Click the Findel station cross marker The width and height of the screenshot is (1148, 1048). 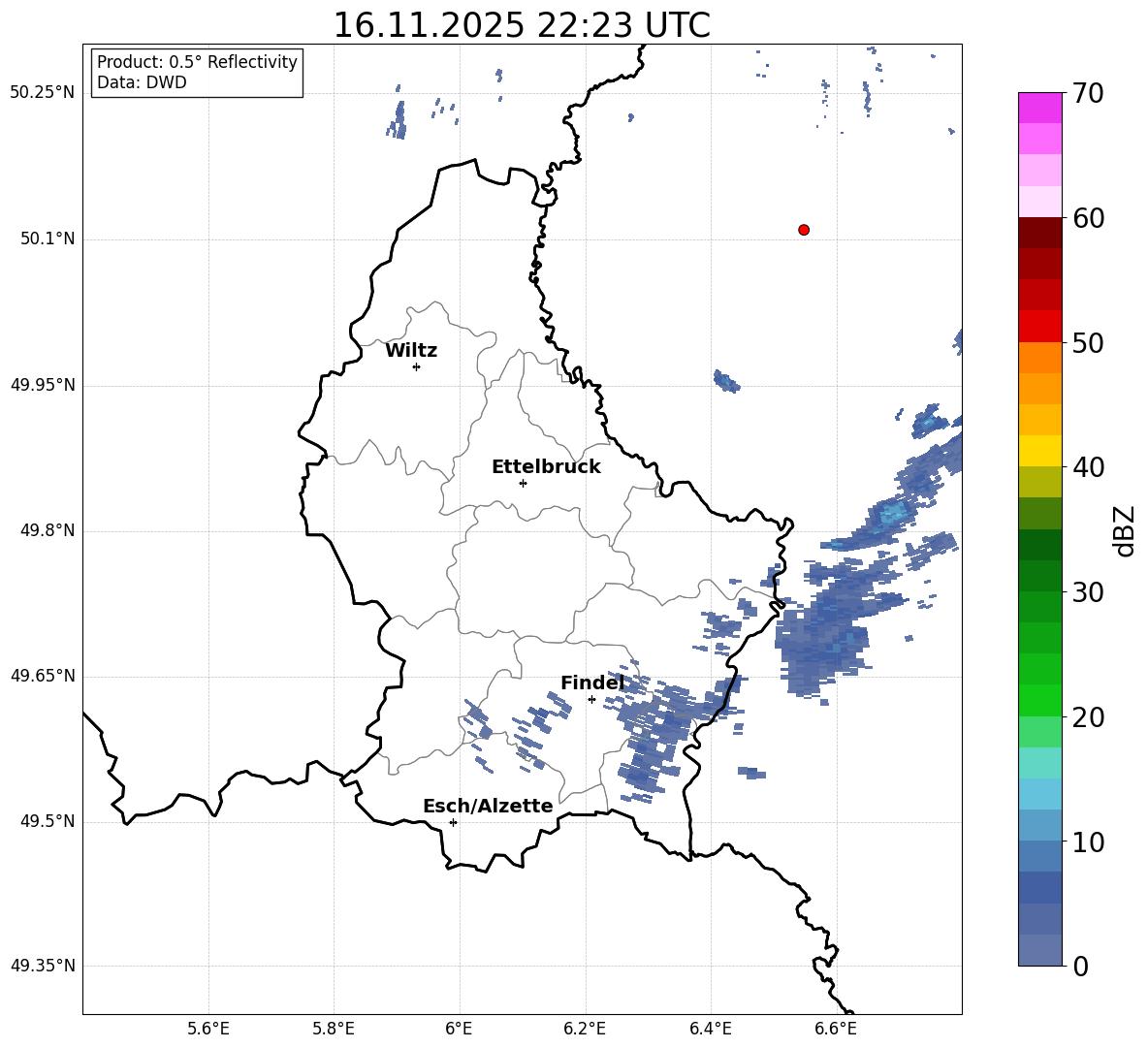click(591, 700)
